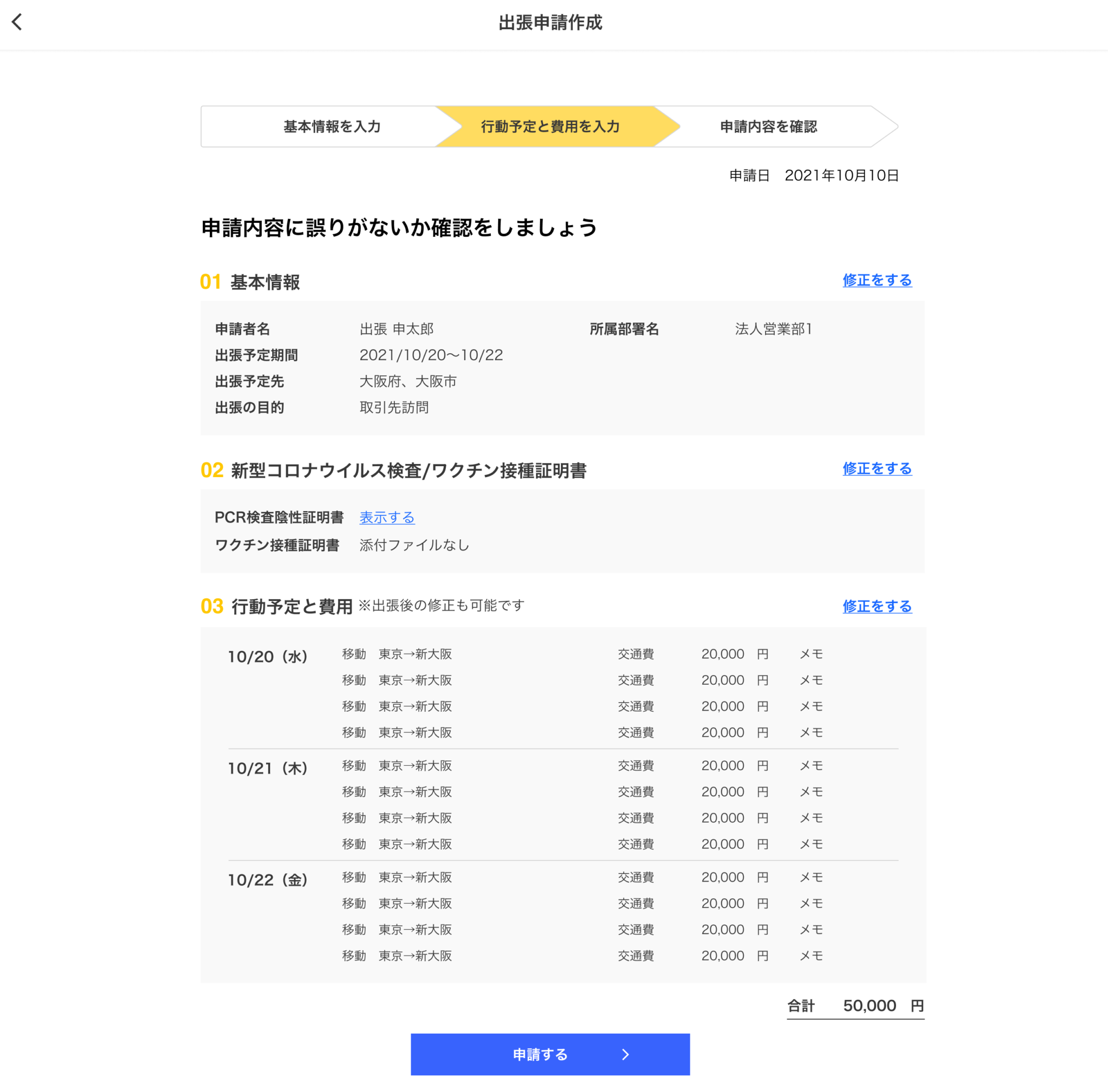Open 修正をする for 基本情報 section
Viewport: 1108px width, 1092px height.
coord(876,281)
